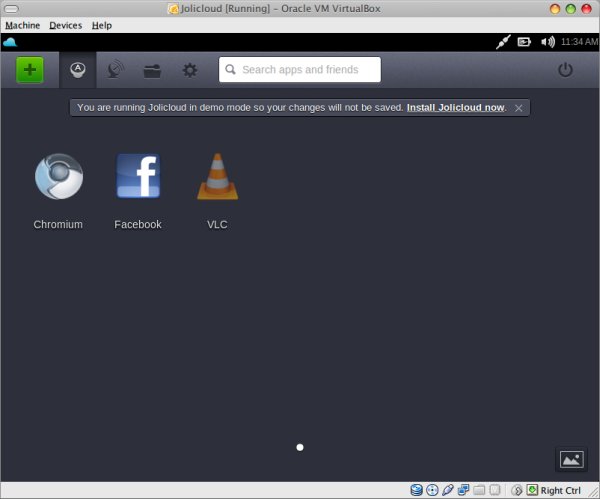This screenshot has height=499, width=600.
Task: Click the green keyboard capture arrow icon
Action: [532, 490]
